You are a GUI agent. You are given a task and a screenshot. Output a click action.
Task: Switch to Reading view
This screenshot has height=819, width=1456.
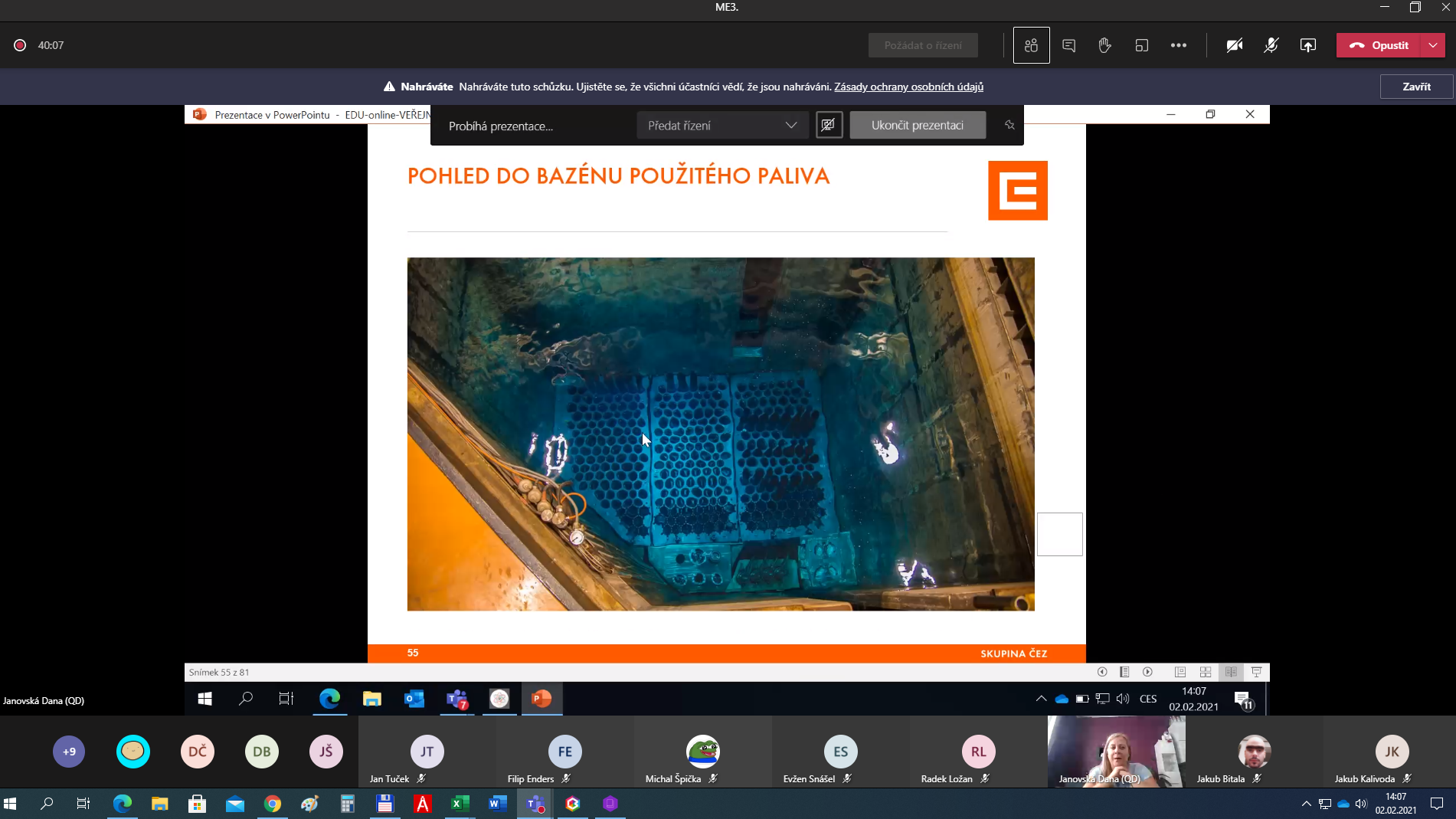coord(1231,672)
